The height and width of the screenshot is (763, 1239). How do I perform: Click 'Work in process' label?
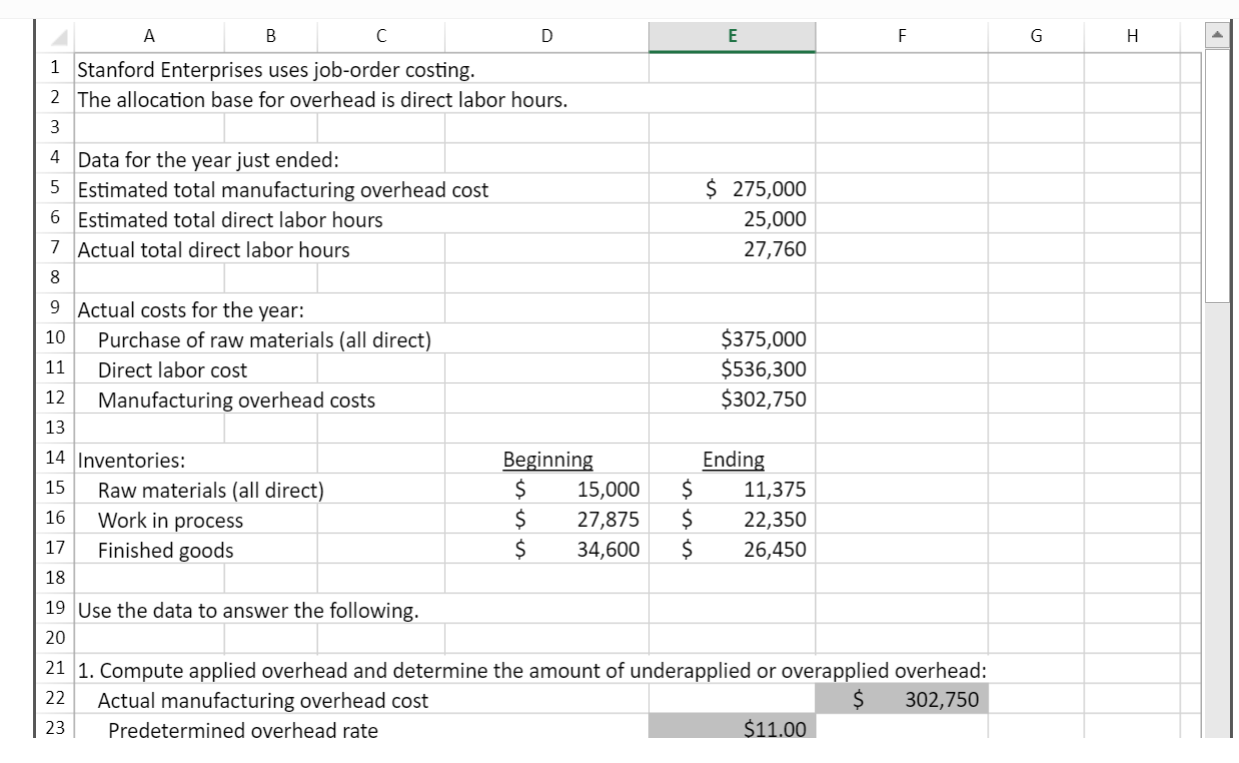170,520
